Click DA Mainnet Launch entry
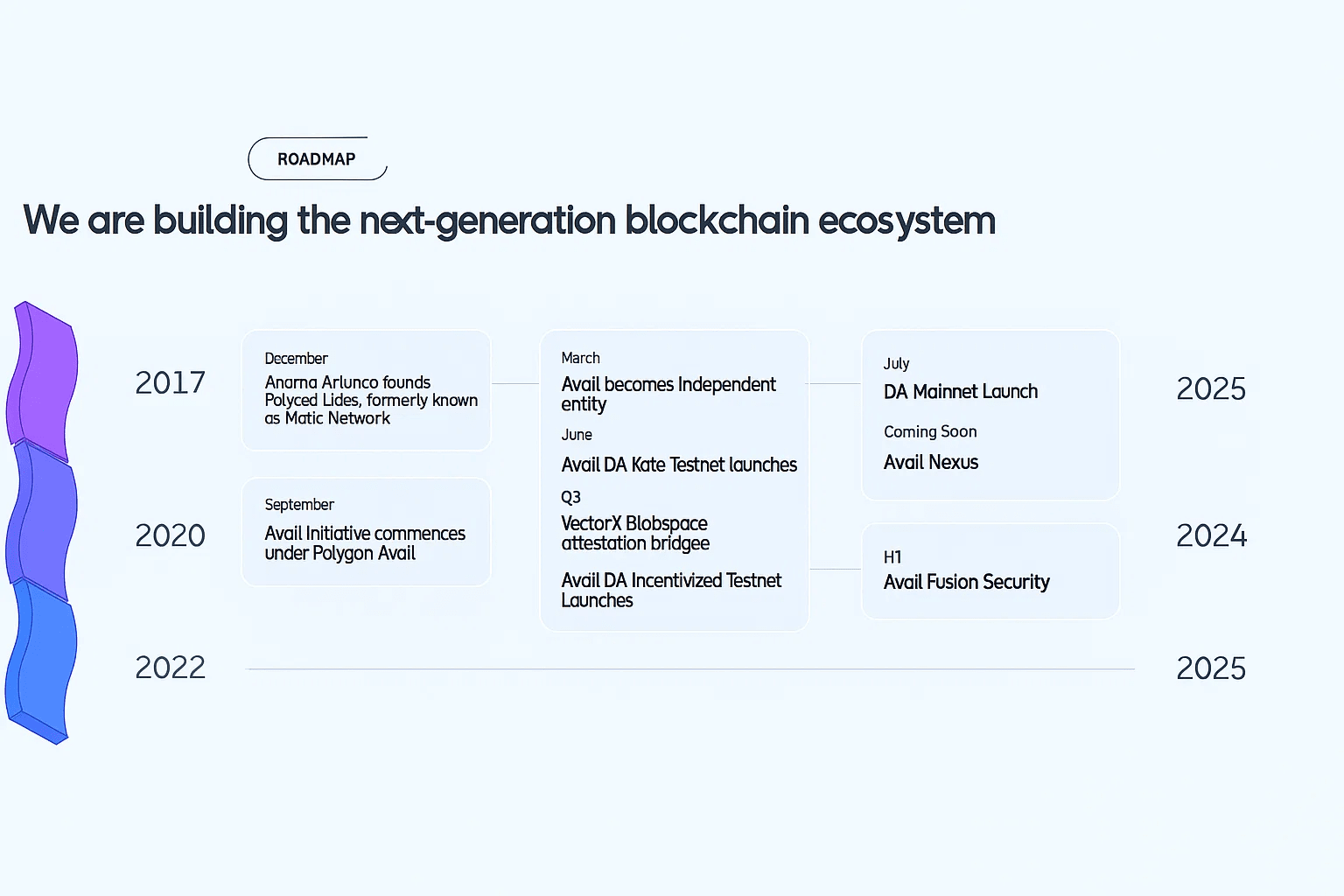1344x896 pixels. click(x=961, y=391)
